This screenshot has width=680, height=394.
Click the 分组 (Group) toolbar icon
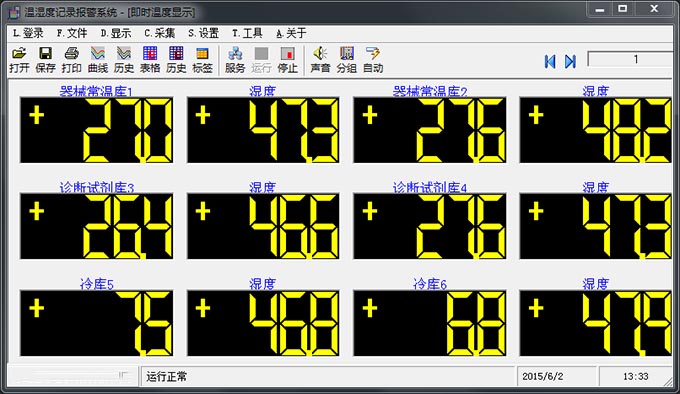point(347,60)
